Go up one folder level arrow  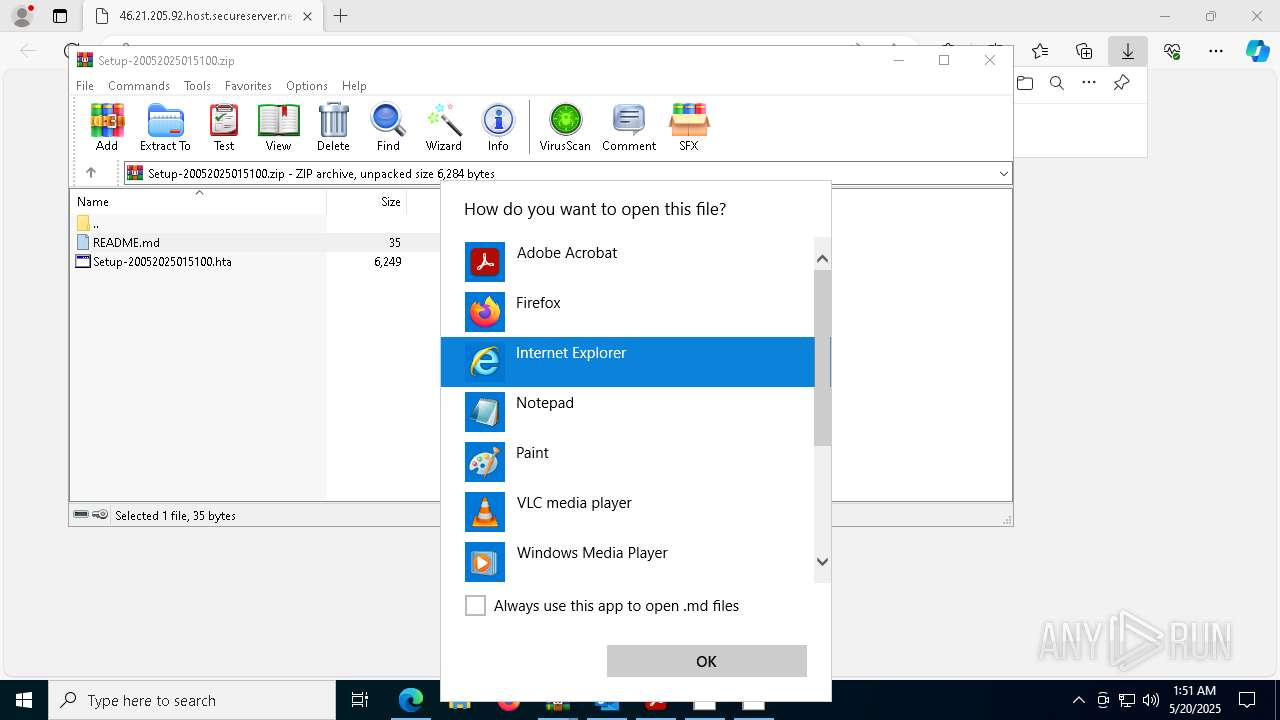point(90,173)
